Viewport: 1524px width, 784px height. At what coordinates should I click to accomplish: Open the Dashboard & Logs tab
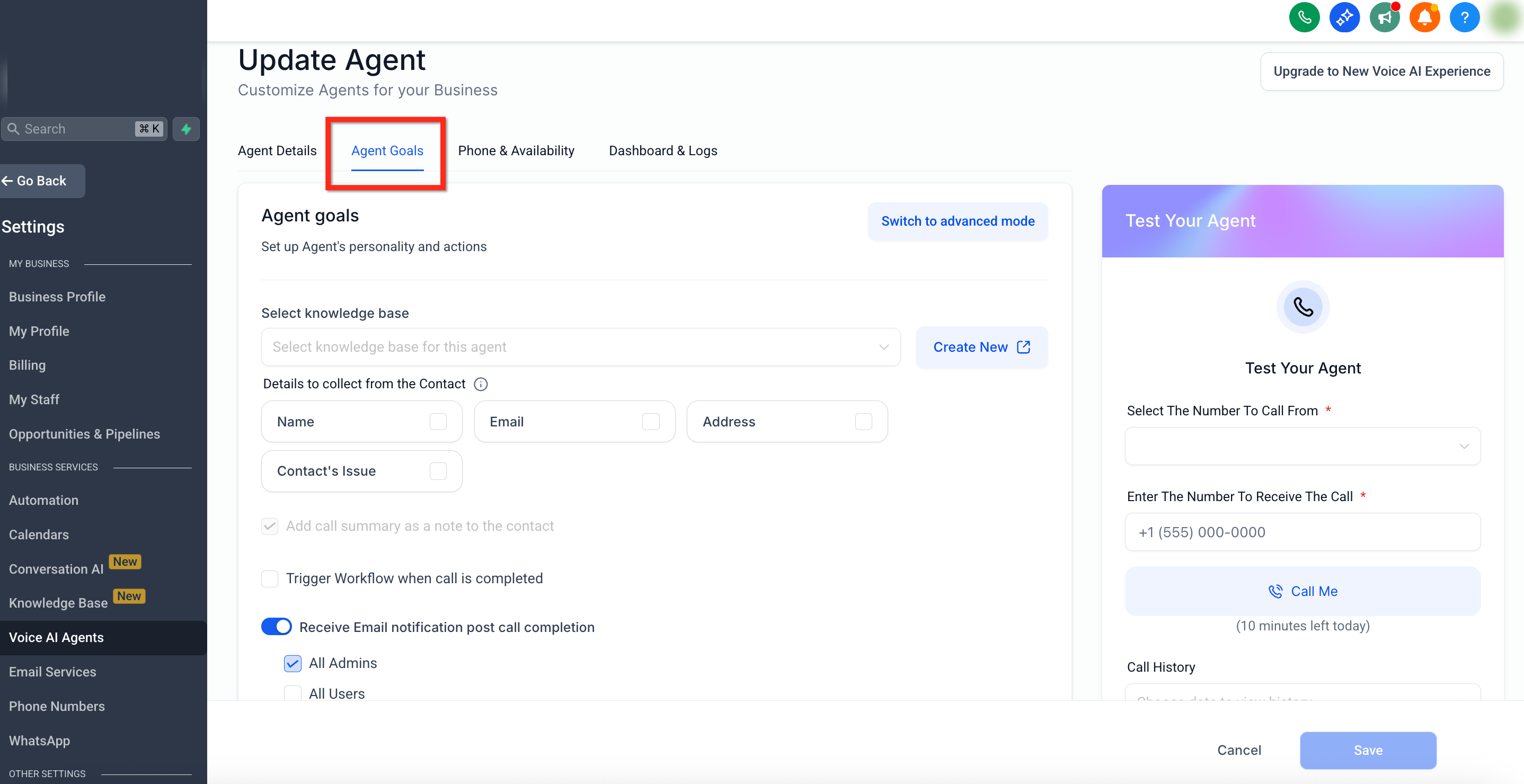[662, 151]
